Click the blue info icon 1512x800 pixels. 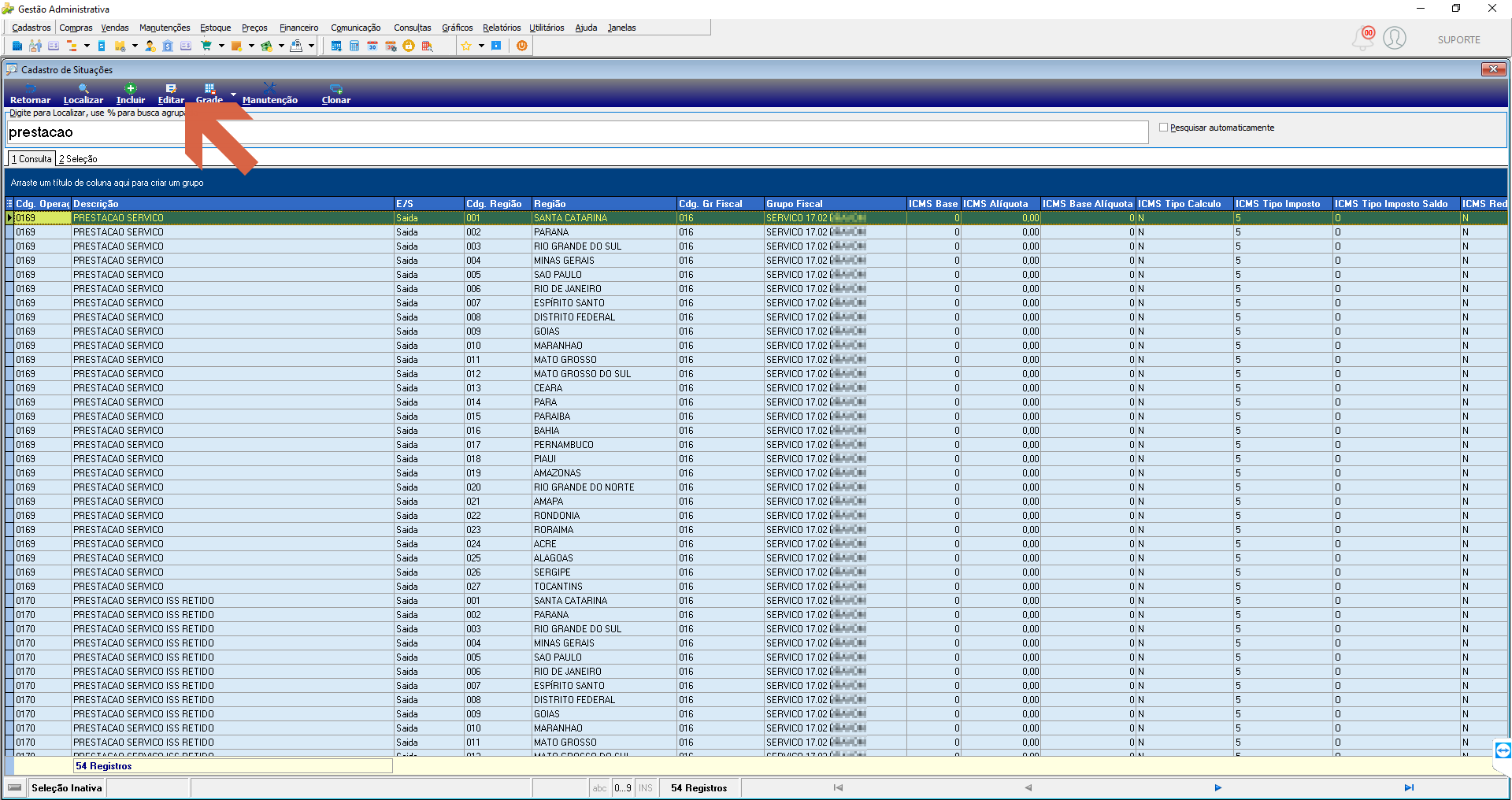point(496,46)
